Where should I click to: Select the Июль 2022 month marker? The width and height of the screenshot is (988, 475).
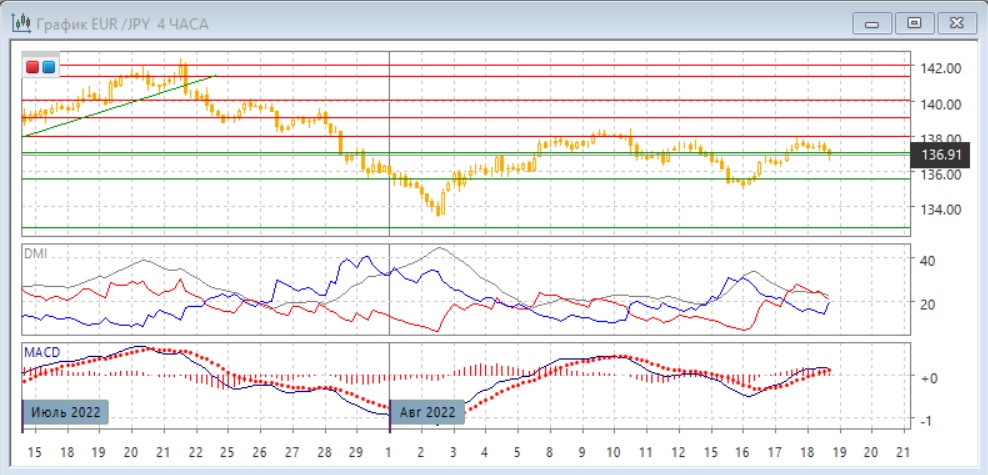coord(64,411)
